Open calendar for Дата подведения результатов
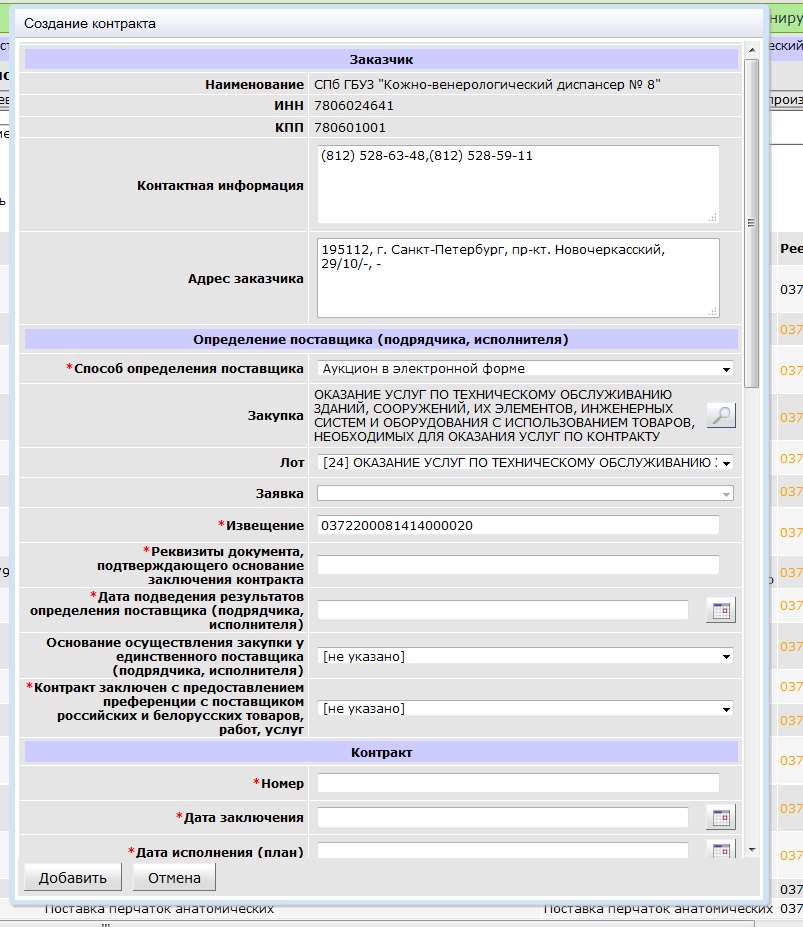The height and width of the screenshot is (927, 803). 721,610
